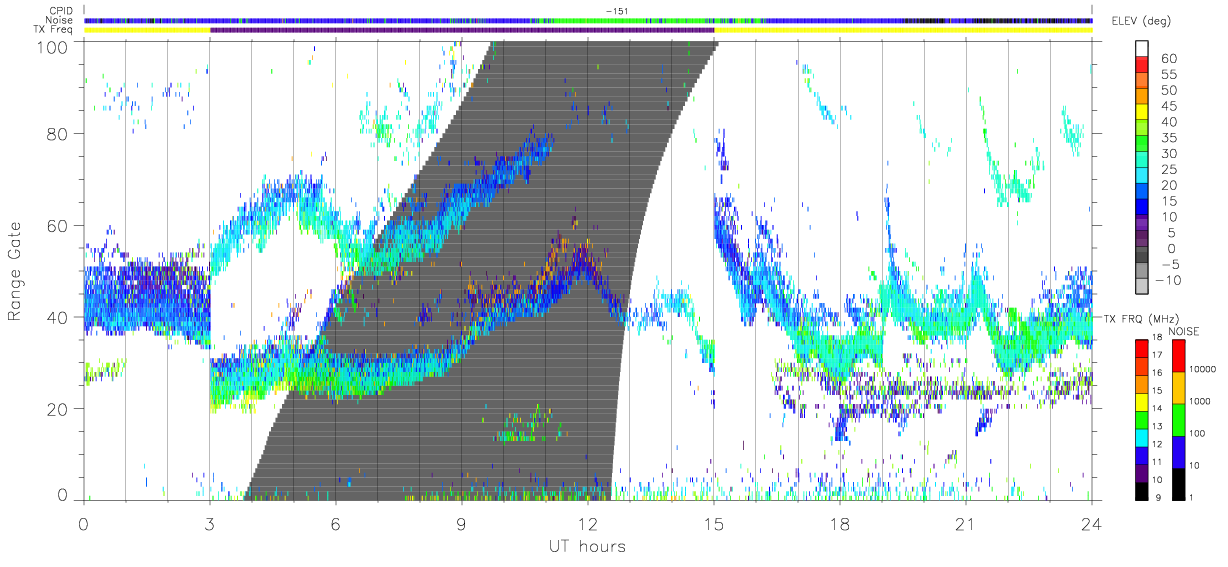The image size is (1228, 567).
Task: Click x-axis tick label '6'
Action: (x=335, y=524)
